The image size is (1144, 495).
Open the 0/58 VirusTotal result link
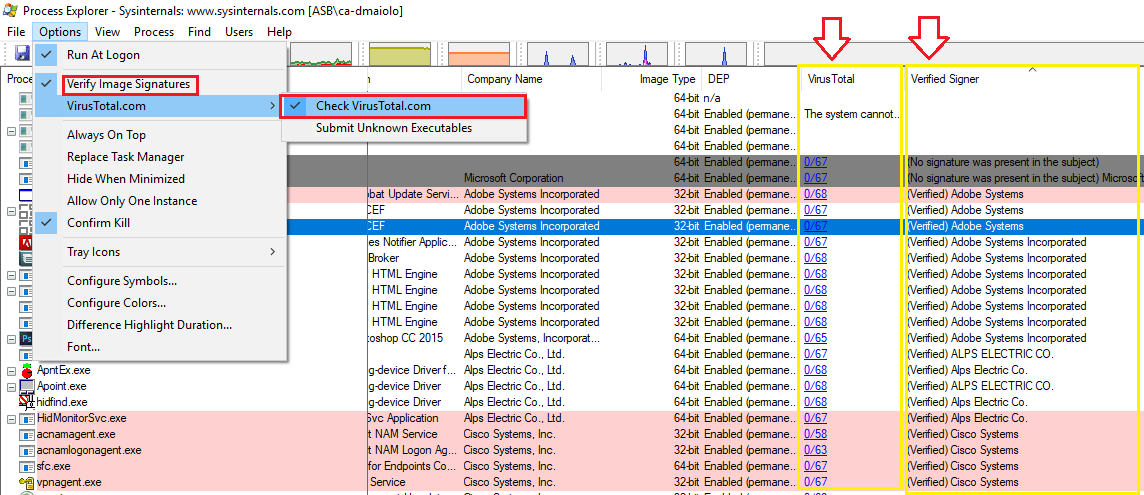tap(815, 434)
